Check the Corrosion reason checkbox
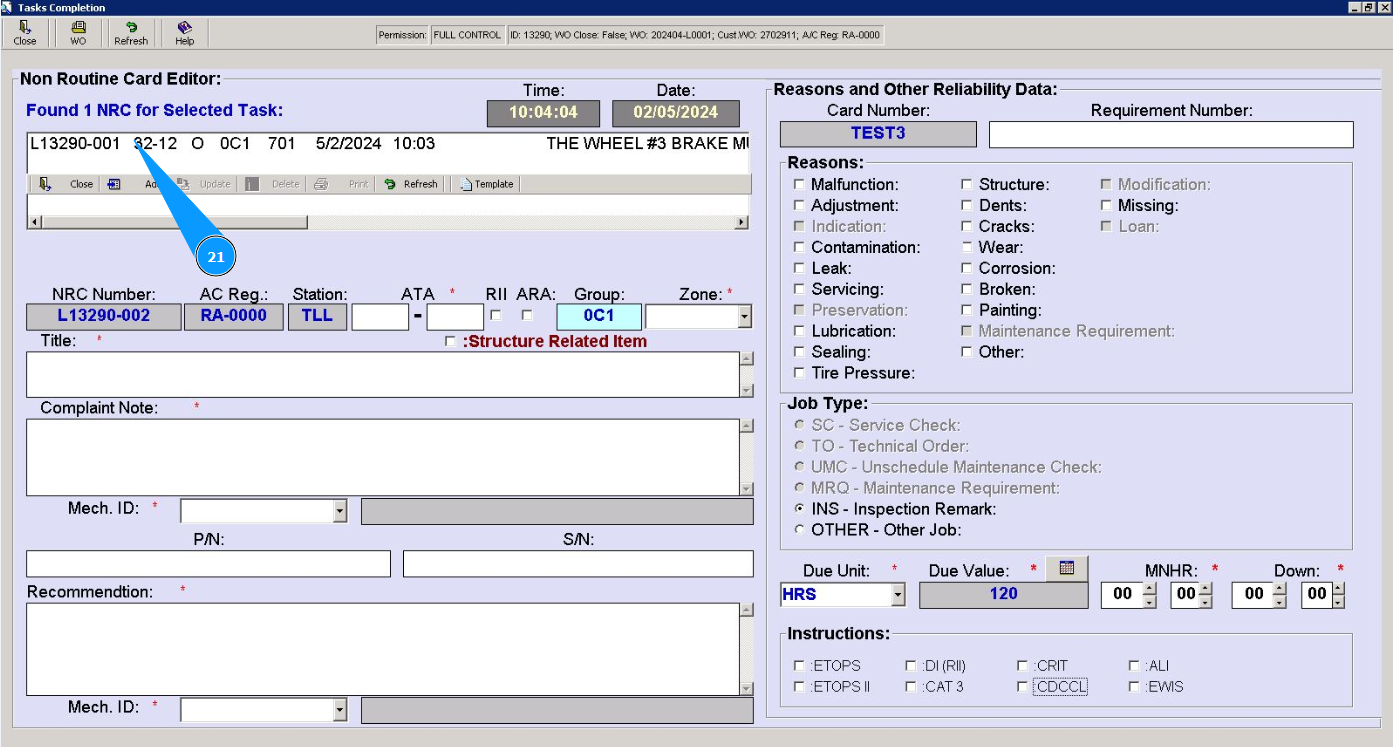The height and width of the screenshot is (747, 1393). (967, 269)
